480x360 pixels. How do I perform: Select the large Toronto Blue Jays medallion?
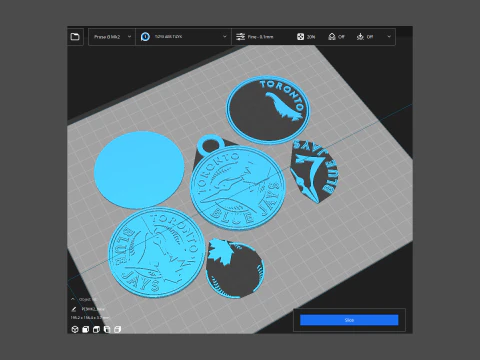(156, 252)
